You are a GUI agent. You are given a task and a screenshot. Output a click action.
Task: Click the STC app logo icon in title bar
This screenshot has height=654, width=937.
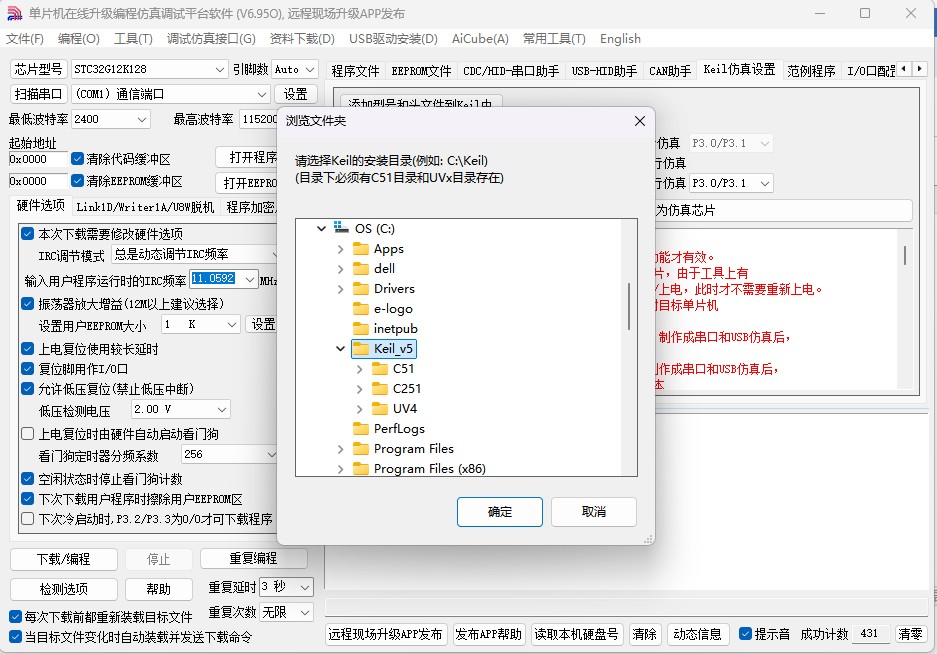(14, 13)
